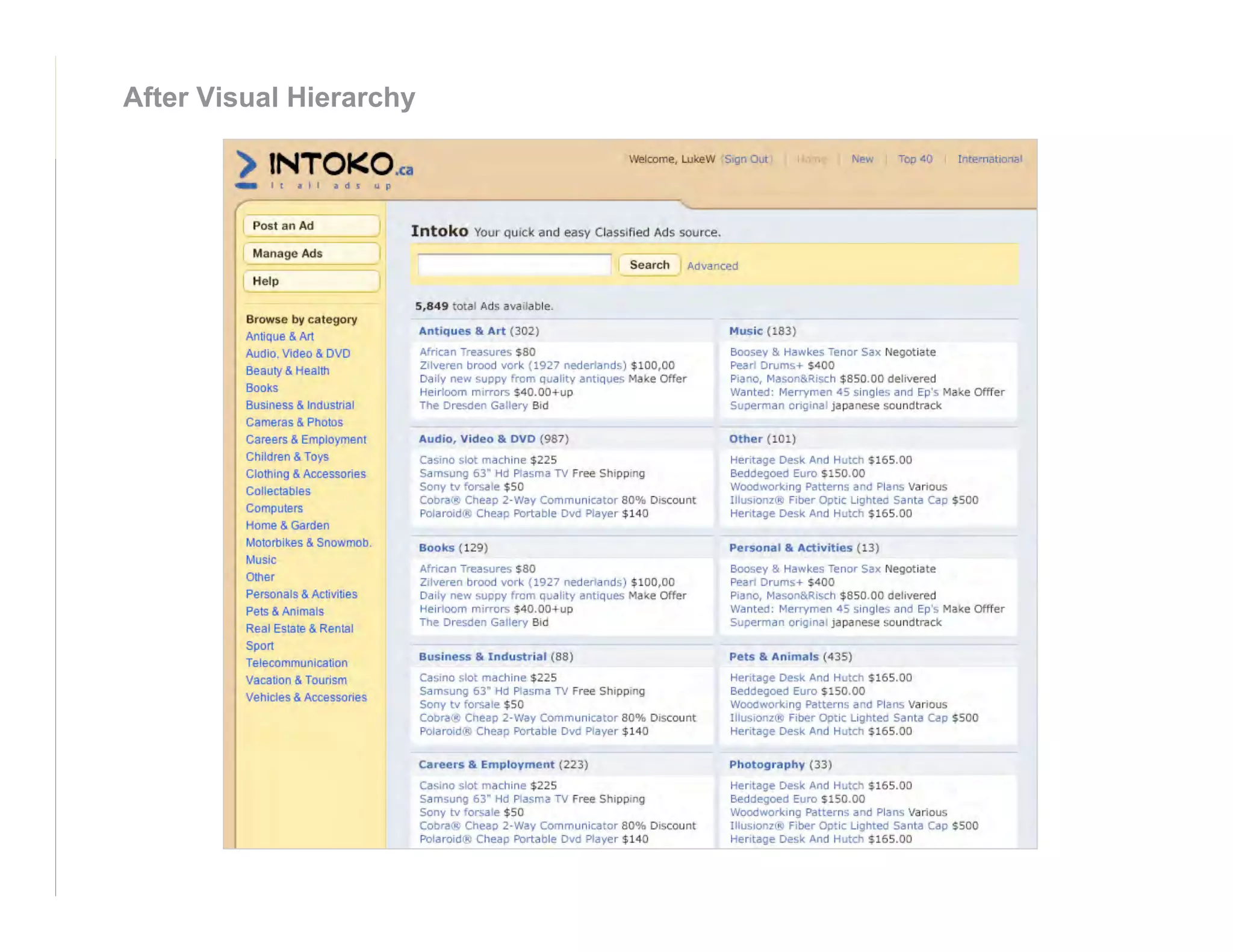The width and height of the screenshot is (1233, 952).
Task: Sign Out of LukeW account
Action: click(747, 159)
